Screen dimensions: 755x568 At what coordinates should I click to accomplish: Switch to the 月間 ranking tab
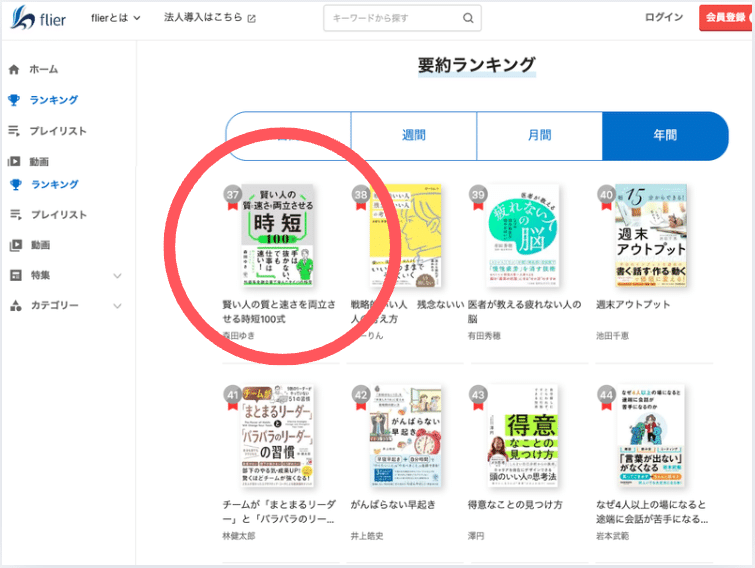[539, 136]
